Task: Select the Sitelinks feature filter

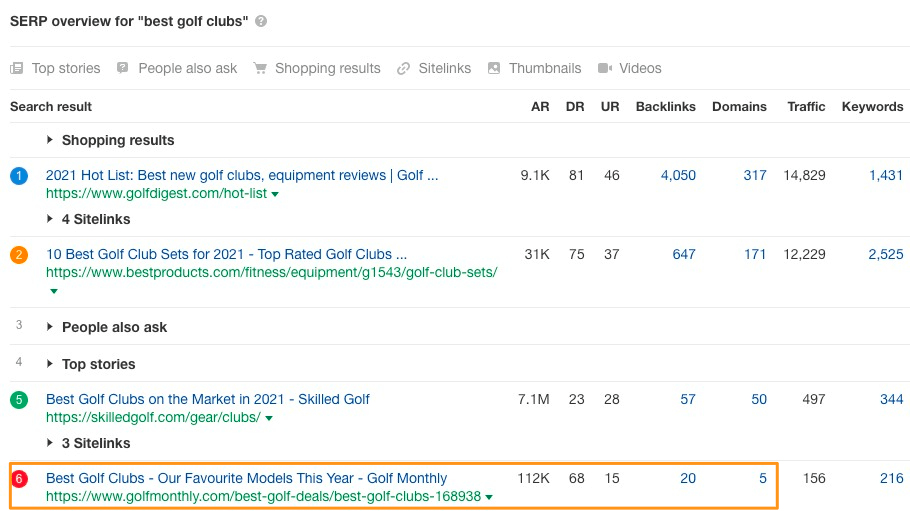Action: pyautogui.click(x=434, y=69)
